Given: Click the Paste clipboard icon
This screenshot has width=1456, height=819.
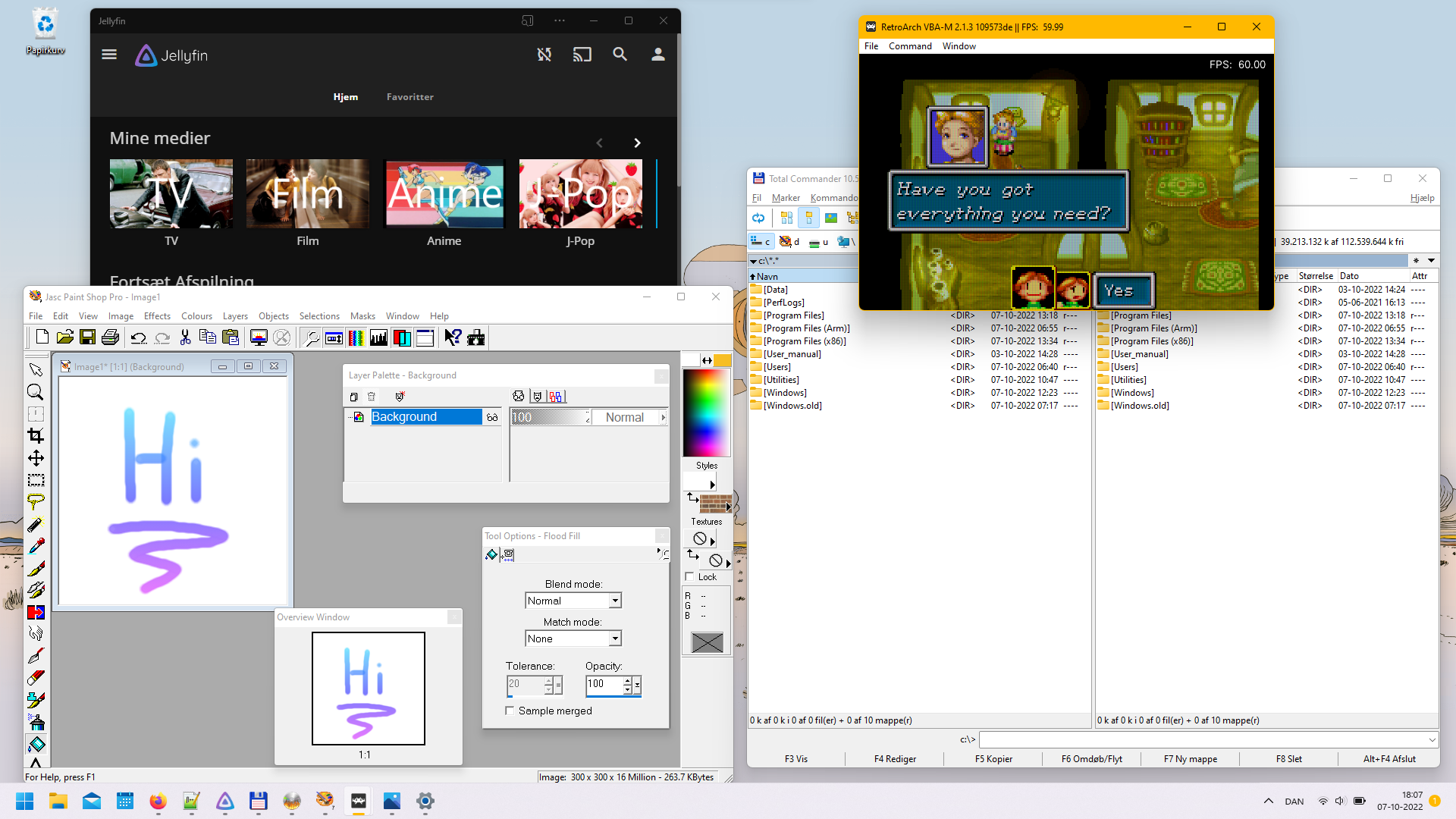Looking at the screenshot, I should pyautogui.click(x=231, y=337).
